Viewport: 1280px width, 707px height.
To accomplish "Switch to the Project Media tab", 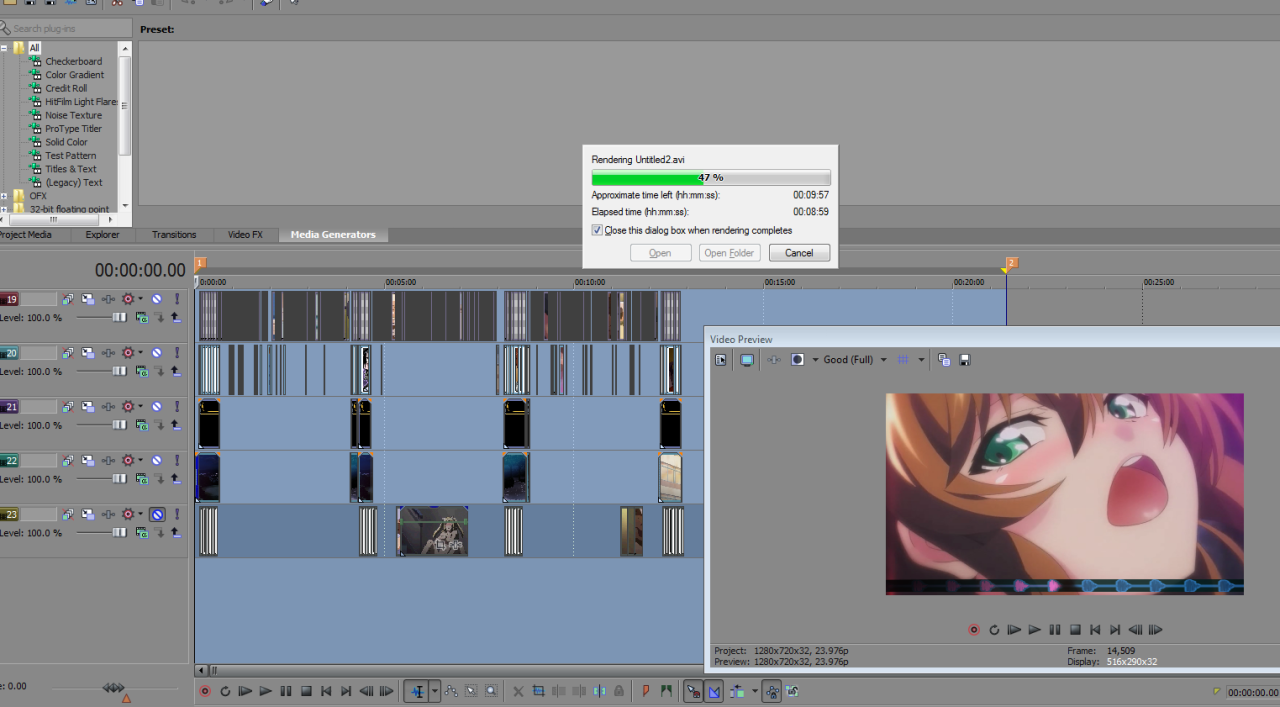I will click(26, 235).
